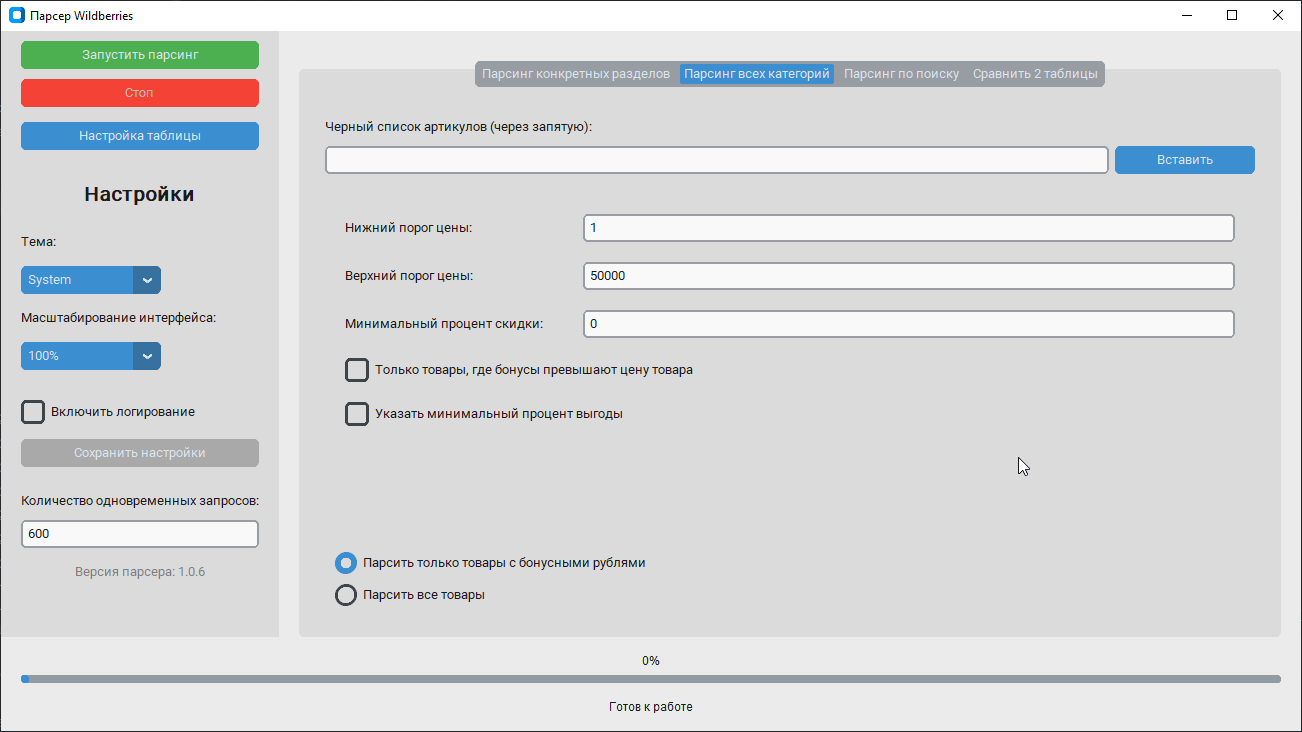Image resolution: width=1302 pixels, height=732 pixels.
Task: Click the 0% progress label
Action: coord(651,661)
